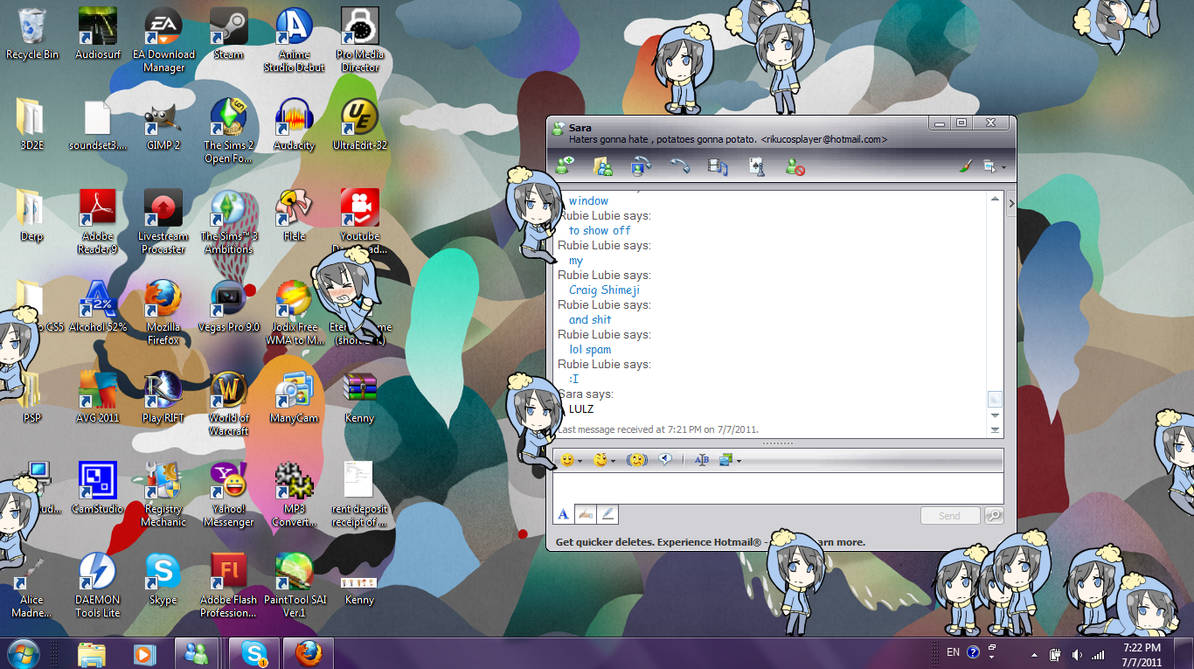This screenshot has height=669, width=1194.
Task: Open the Skype taskbar button
Action: coord(254,654)
